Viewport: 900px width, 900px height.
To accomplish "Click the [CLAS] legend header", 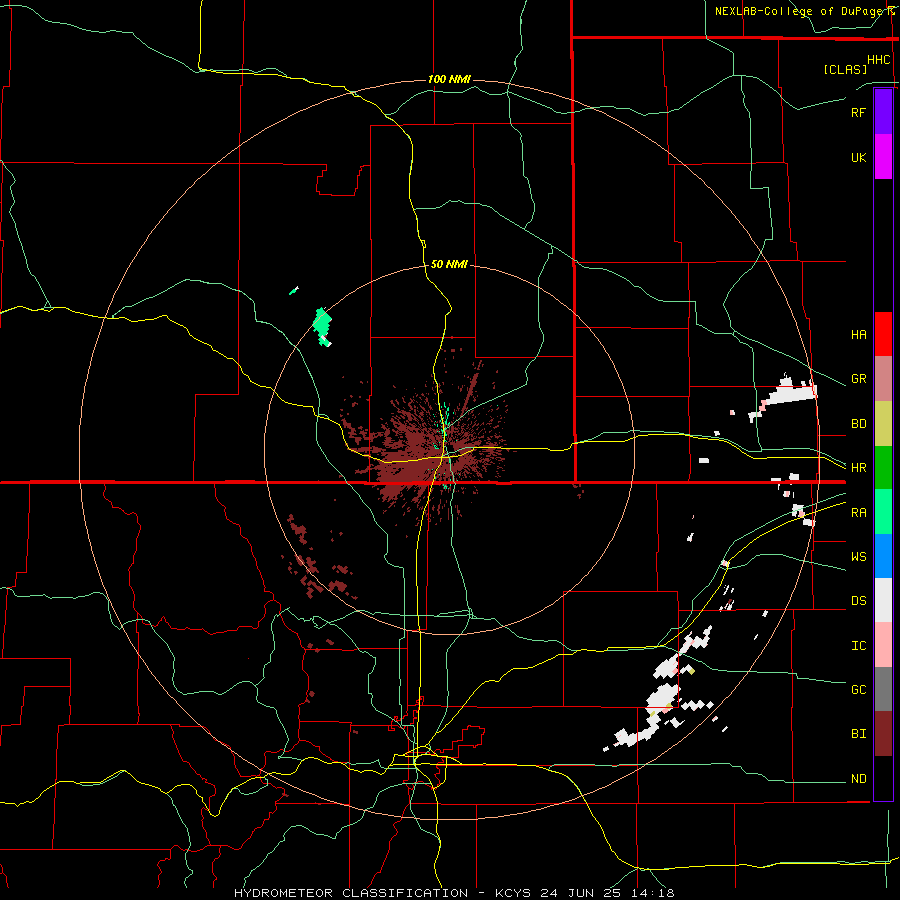I will pyautogui.click(x=845, y=69).
